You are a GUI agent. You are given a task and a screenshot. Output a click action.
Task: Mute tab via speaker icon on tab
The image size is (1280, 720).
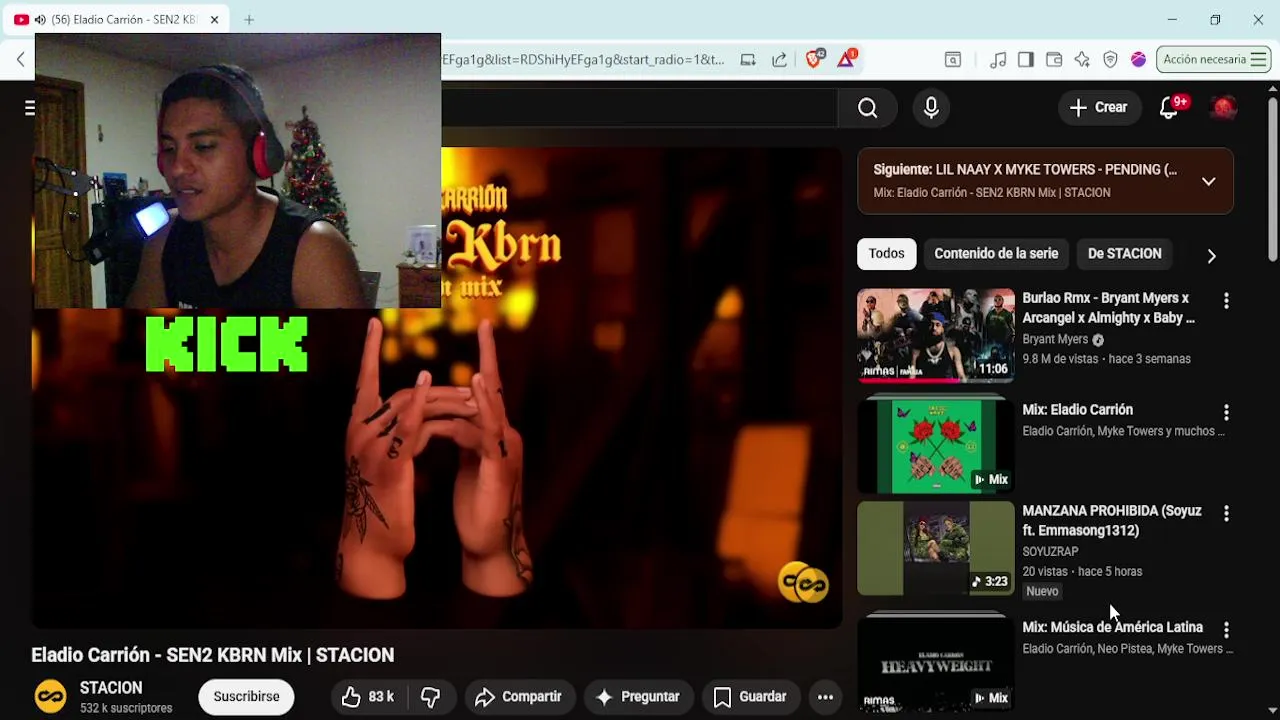tap(40, 19)
